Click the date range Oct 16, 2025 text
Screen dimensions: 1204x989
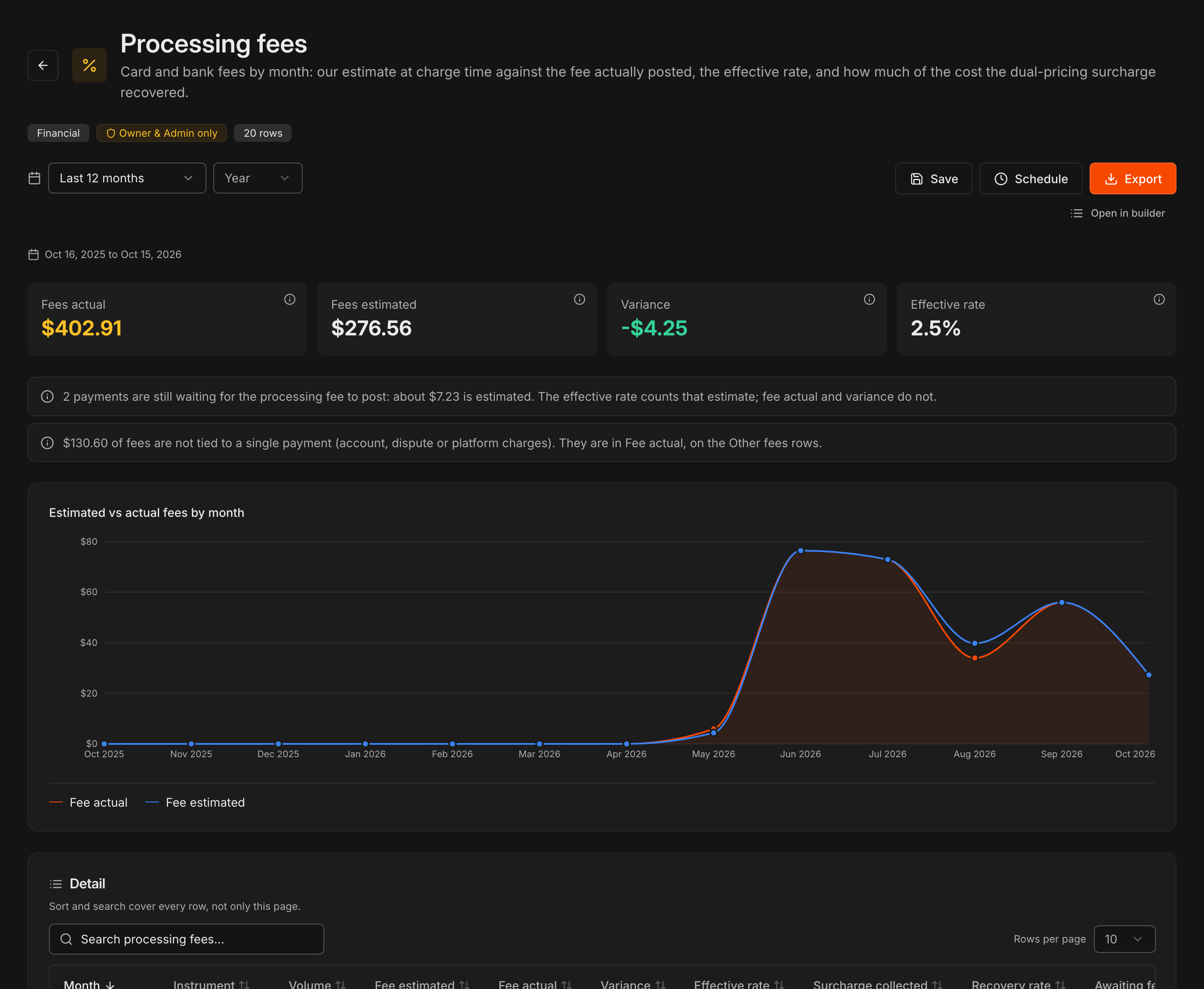(114, 255)
